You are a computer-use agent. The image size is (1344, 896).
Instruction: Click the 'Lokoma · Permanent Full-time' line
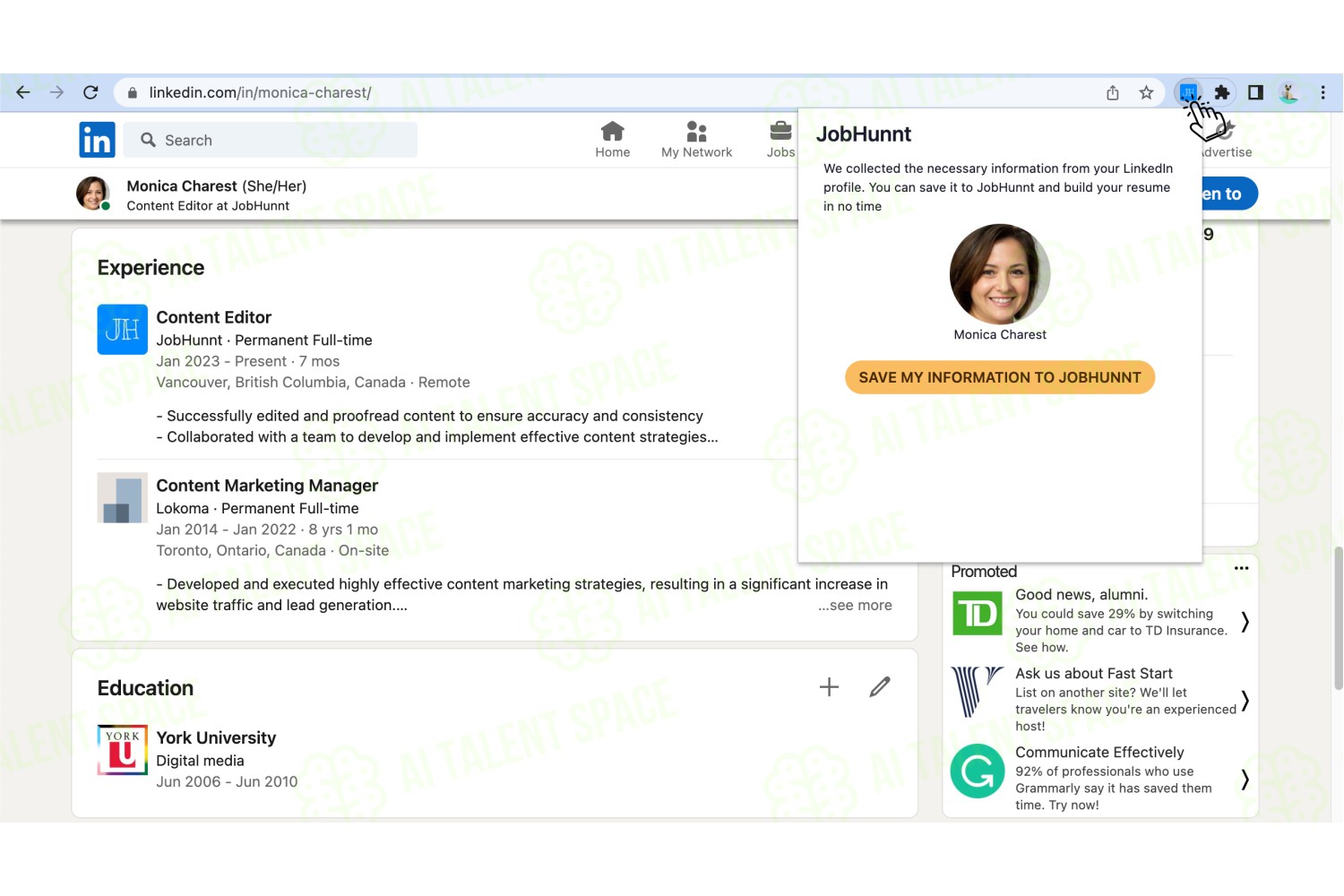click(257, 508)
